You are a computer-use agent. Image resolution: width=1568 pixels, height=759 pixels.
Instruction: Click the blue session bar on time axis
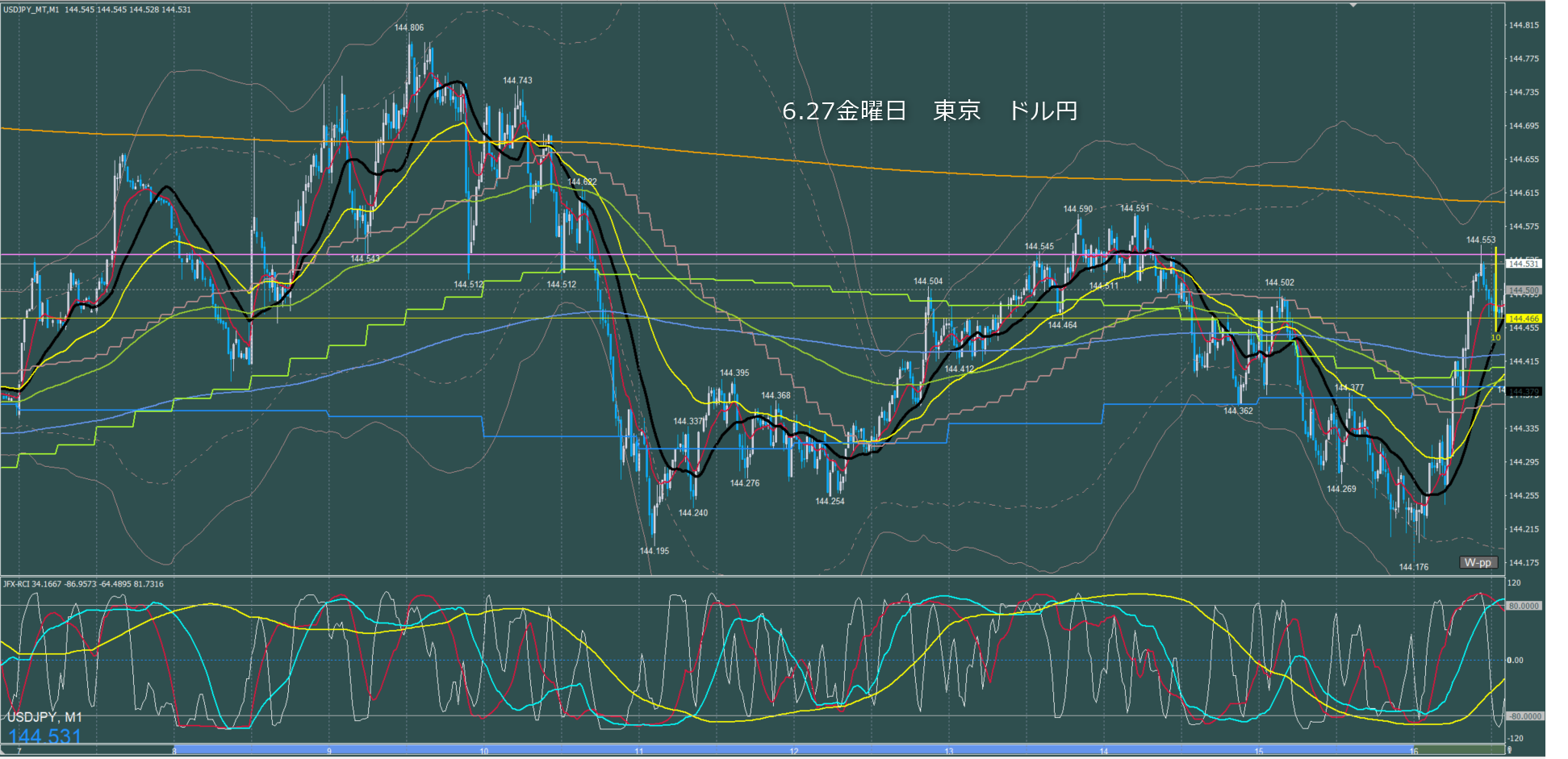792,750
